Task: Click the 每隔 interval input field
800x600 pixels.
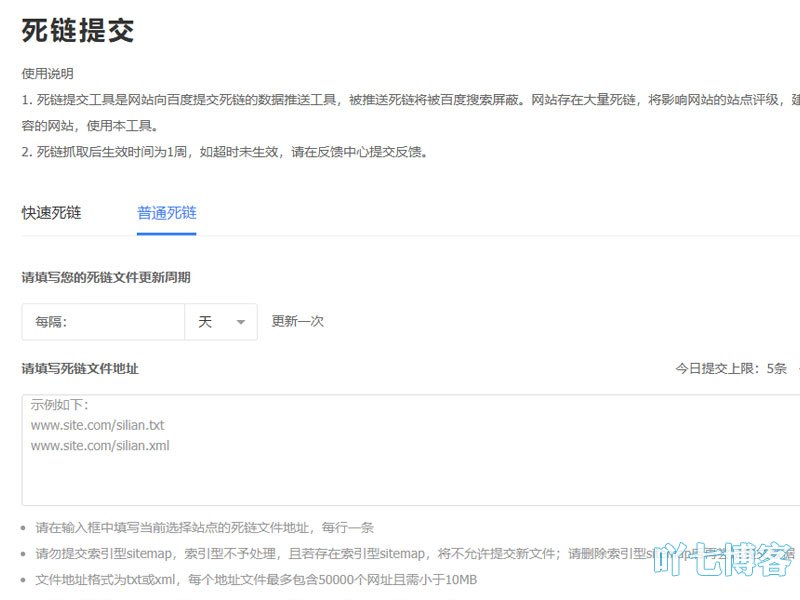Action: pos(103,322)
